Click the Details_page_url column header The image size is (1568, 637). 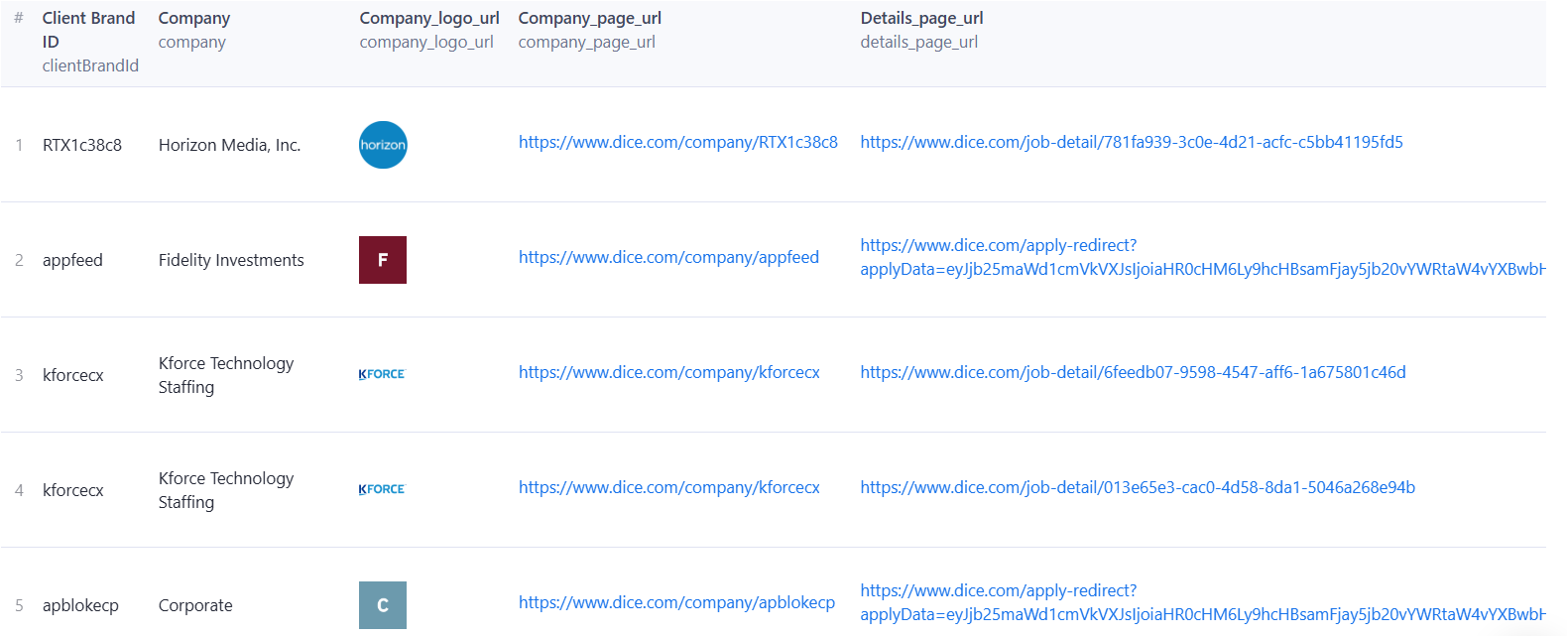pyautogui.click(x=922, y=30)
